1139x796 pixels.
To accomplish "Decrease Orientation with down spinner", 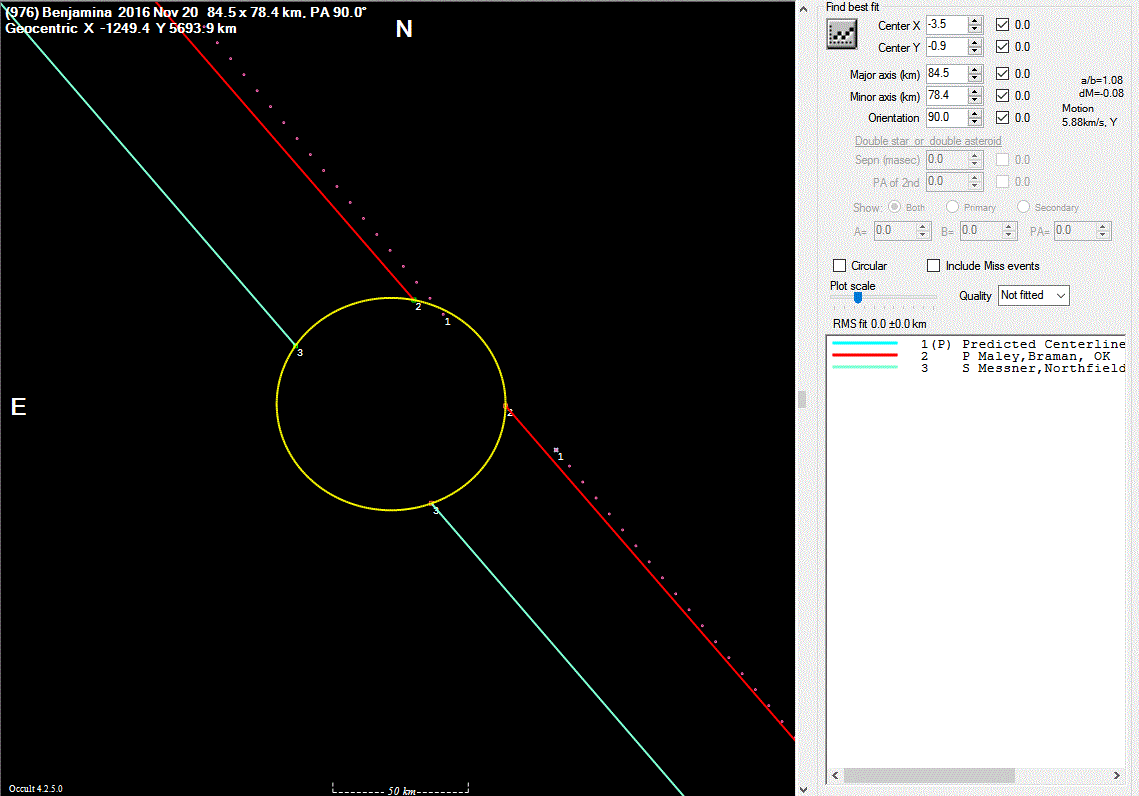I will [975, 121].
